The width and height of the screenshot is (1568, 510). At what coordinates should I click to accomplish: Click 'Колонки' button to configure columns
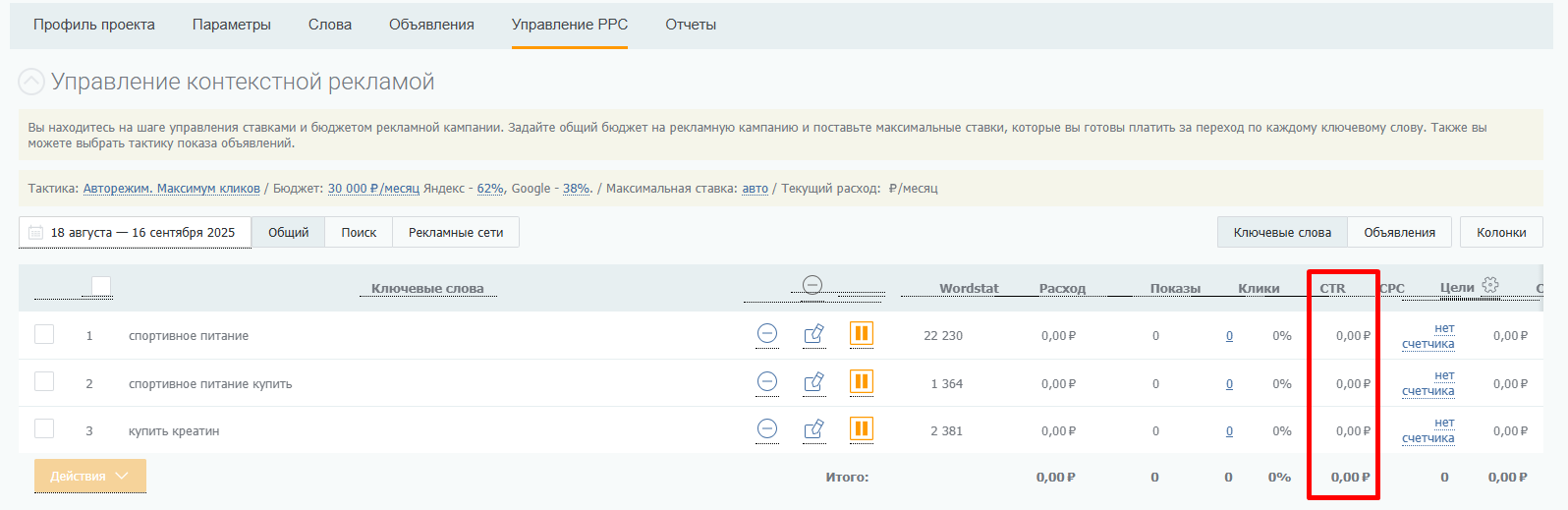(1500, 233)
